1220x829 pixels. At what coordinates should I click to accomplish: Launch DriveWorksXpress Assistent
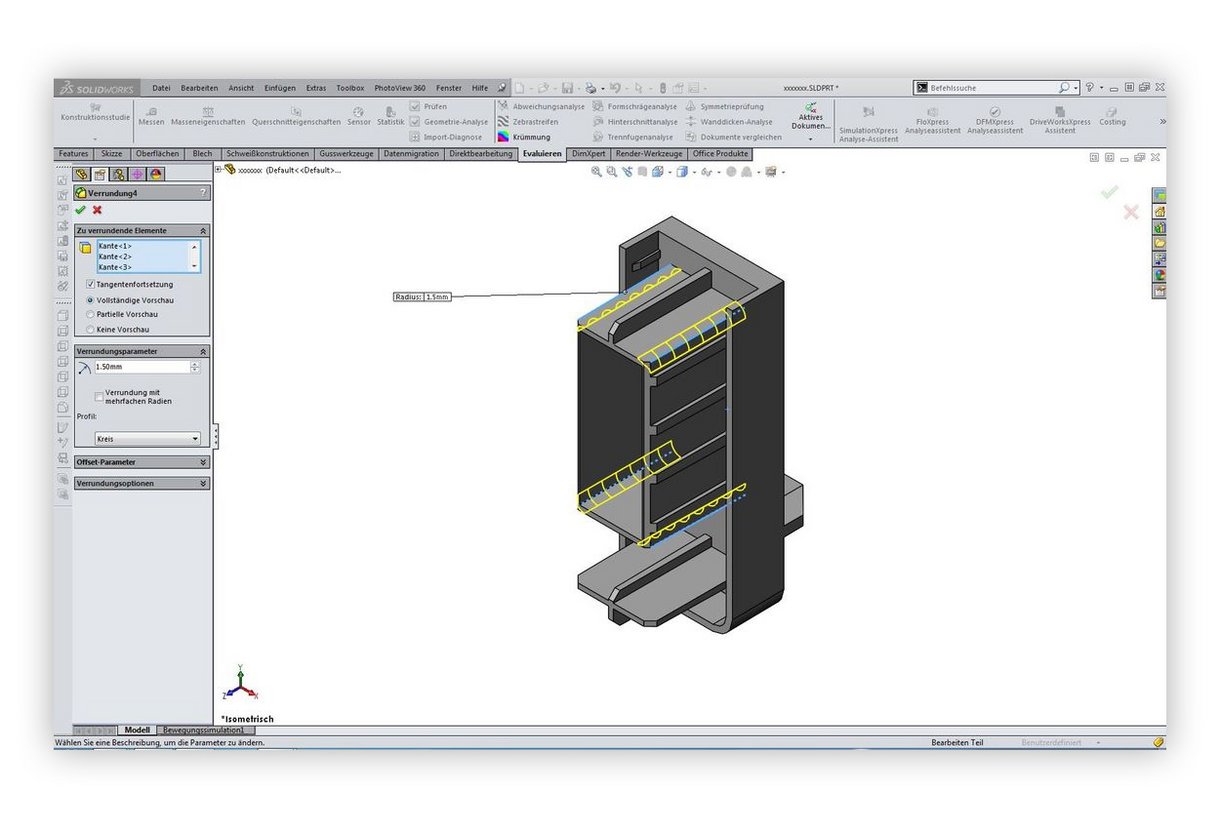[x=1060, y=120]
